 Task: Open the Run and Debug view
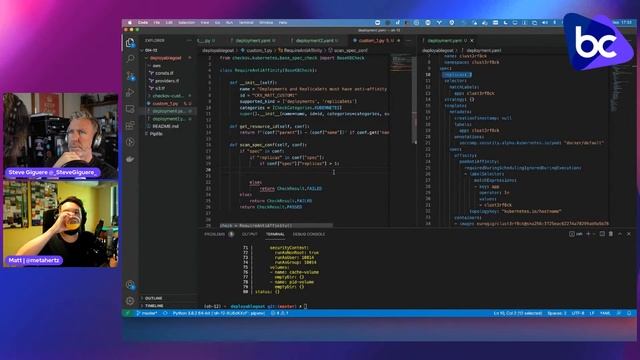[130, 93]
